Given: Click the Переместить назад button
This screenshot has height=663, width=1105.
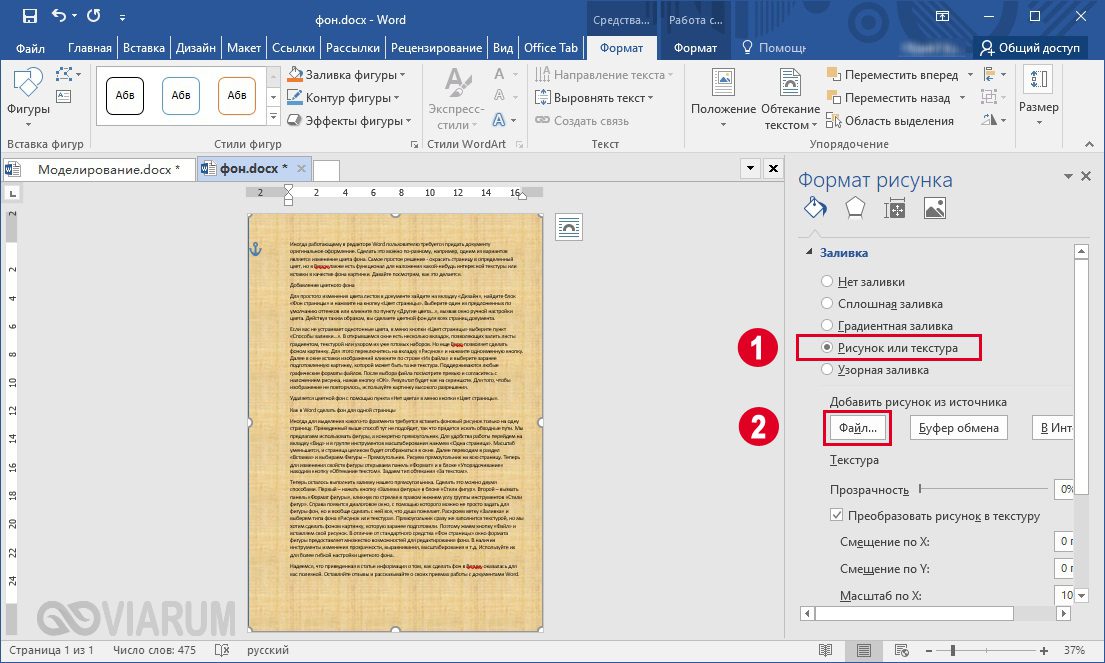Looking at the screenshot, I should pyautogui.click(x=888, y=98).
